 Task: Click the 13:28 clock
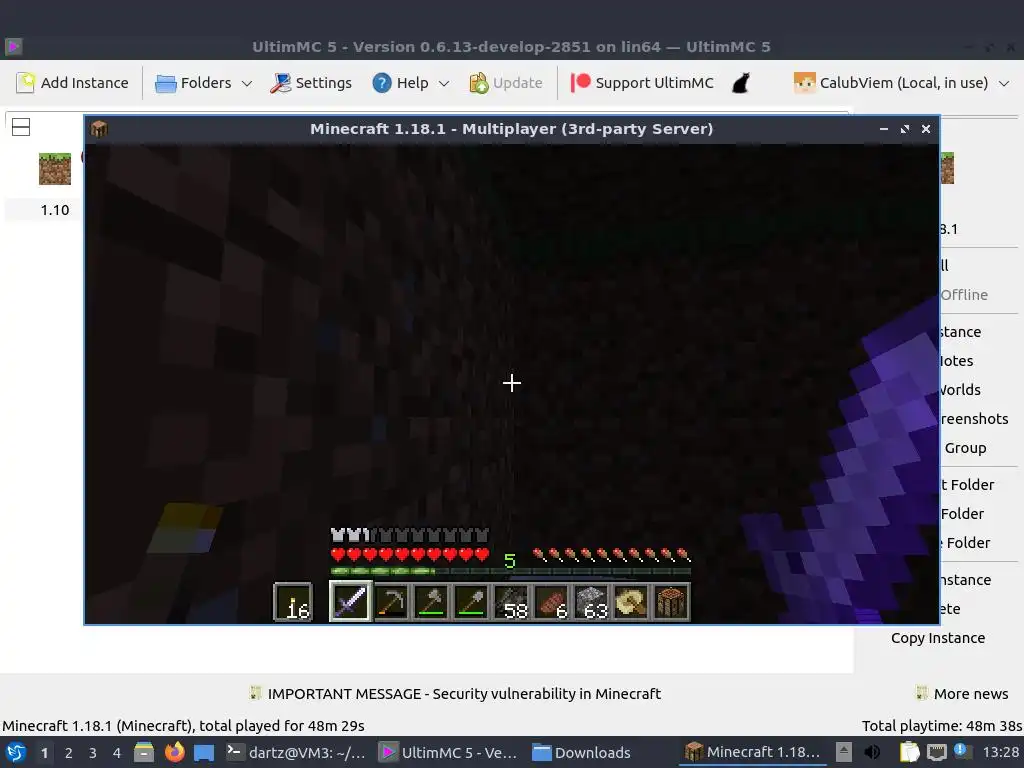pos(1001,752)
